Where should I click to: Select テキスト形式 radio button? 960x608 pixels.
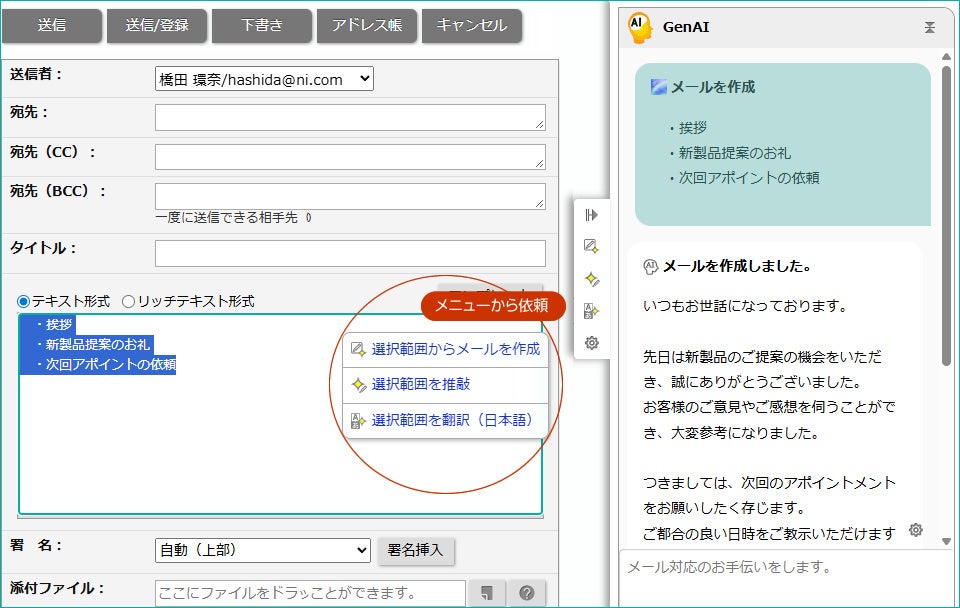[23, 301]
